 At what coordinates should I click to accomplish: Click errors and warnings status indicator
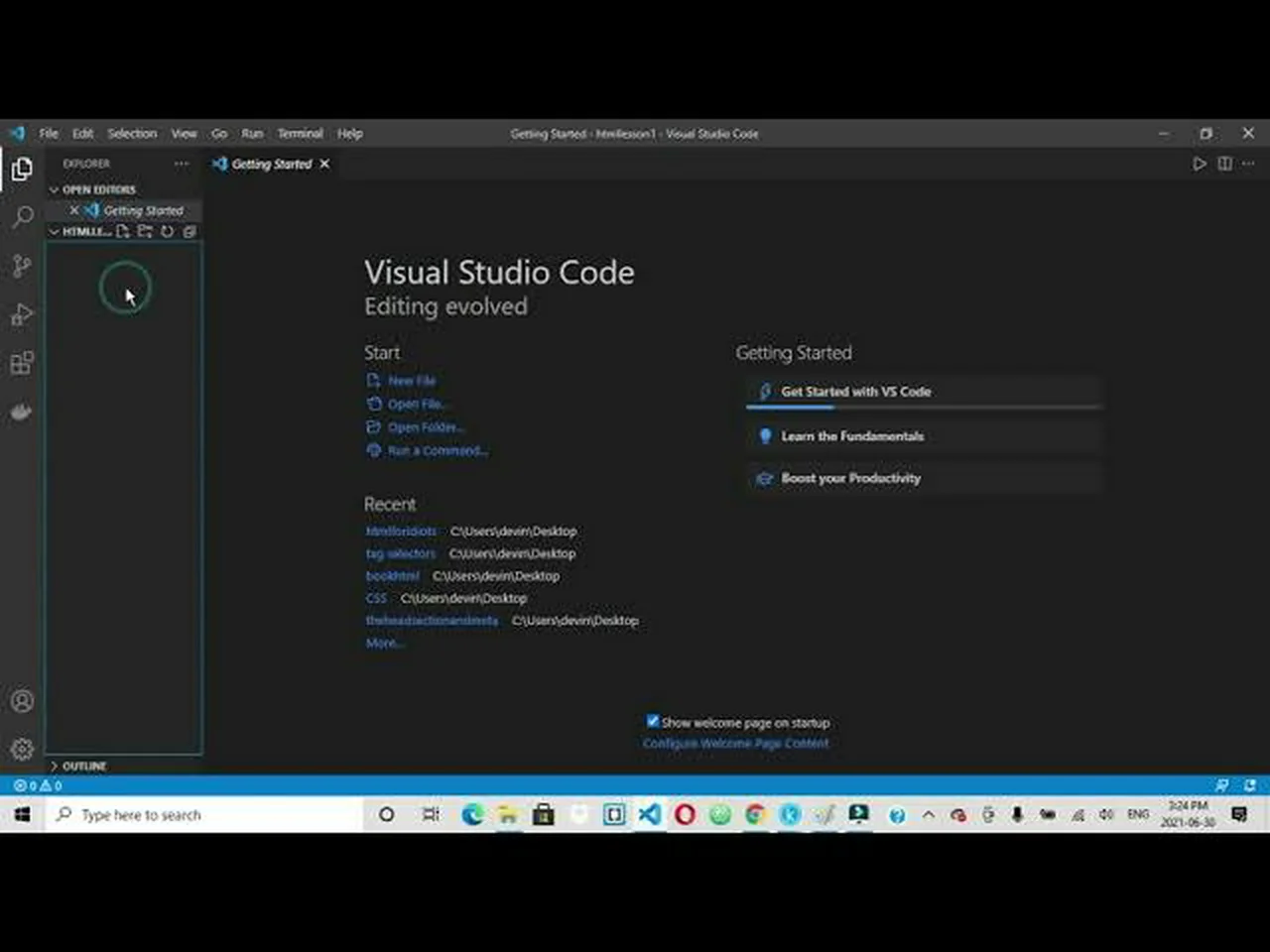(x=38, y=785)
